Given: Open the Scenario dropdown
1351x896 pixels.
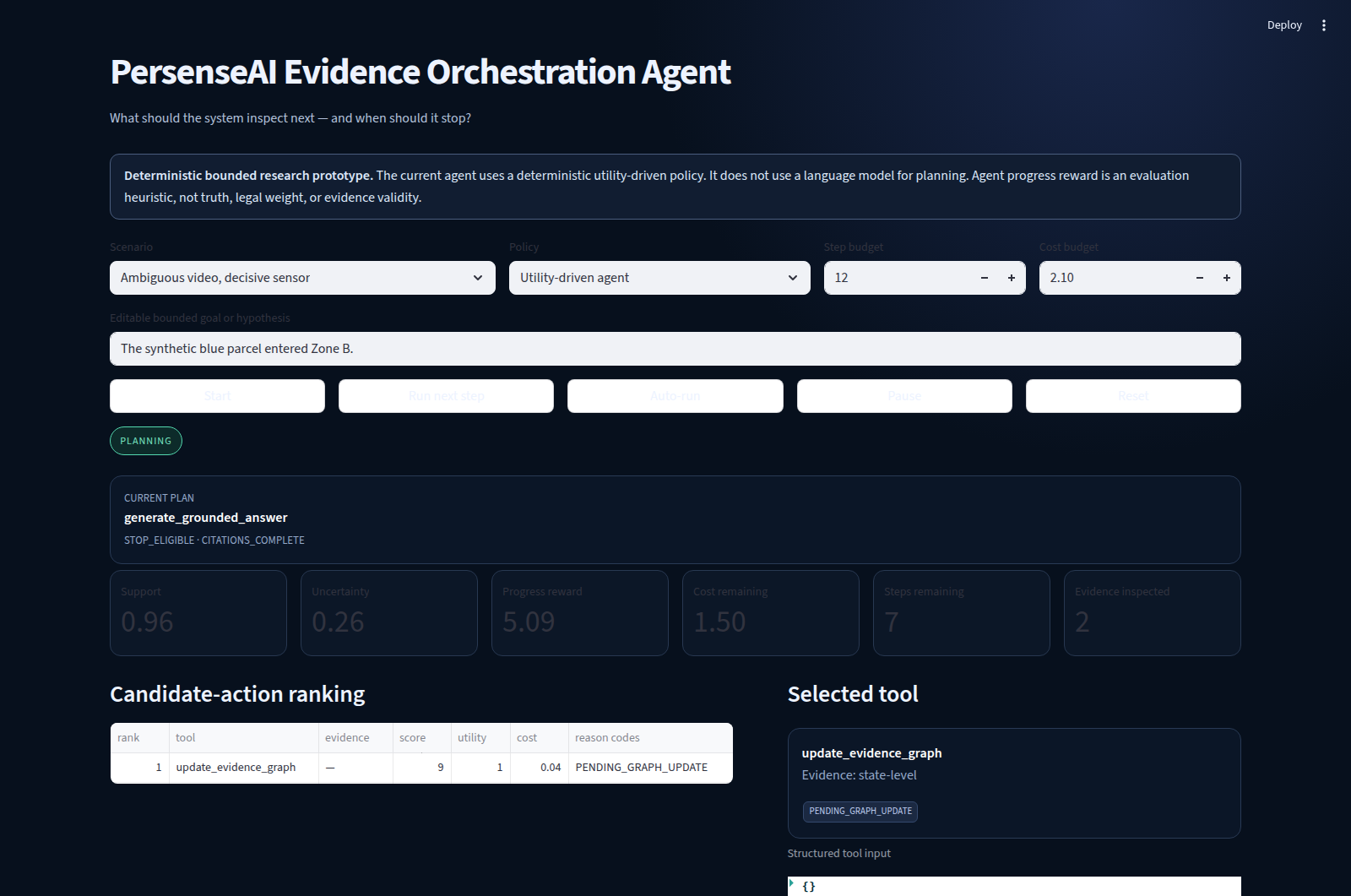Looking at the screenshot, I should point(302,278).
